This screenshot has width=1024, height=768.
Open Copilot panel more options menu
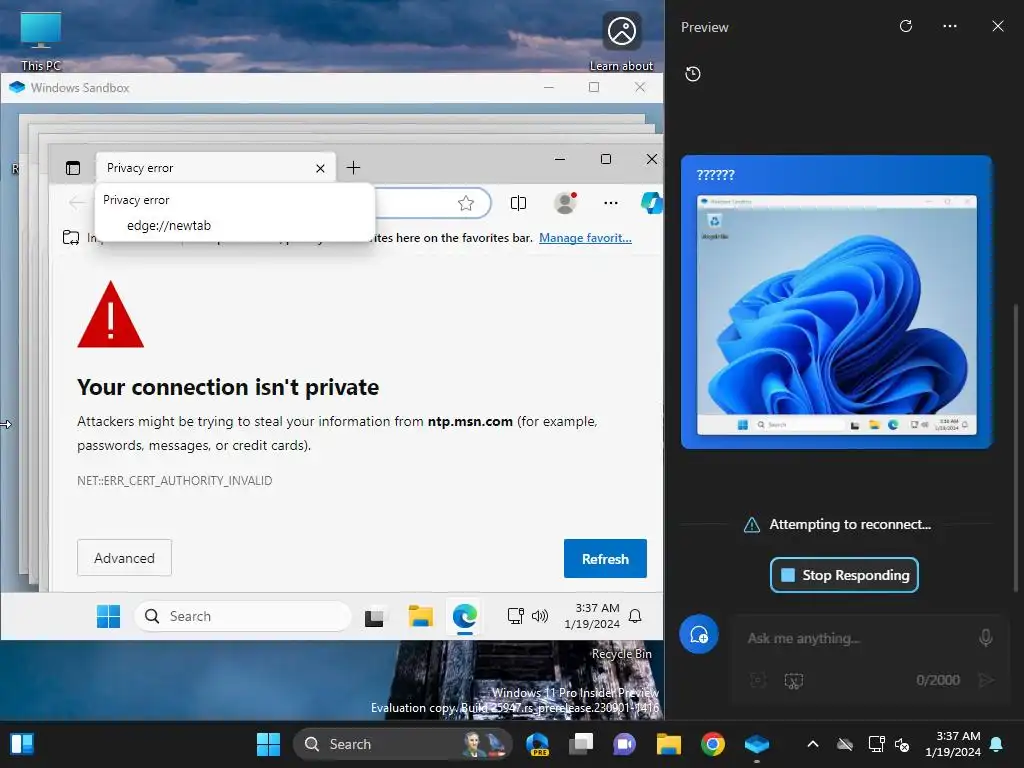950,26
